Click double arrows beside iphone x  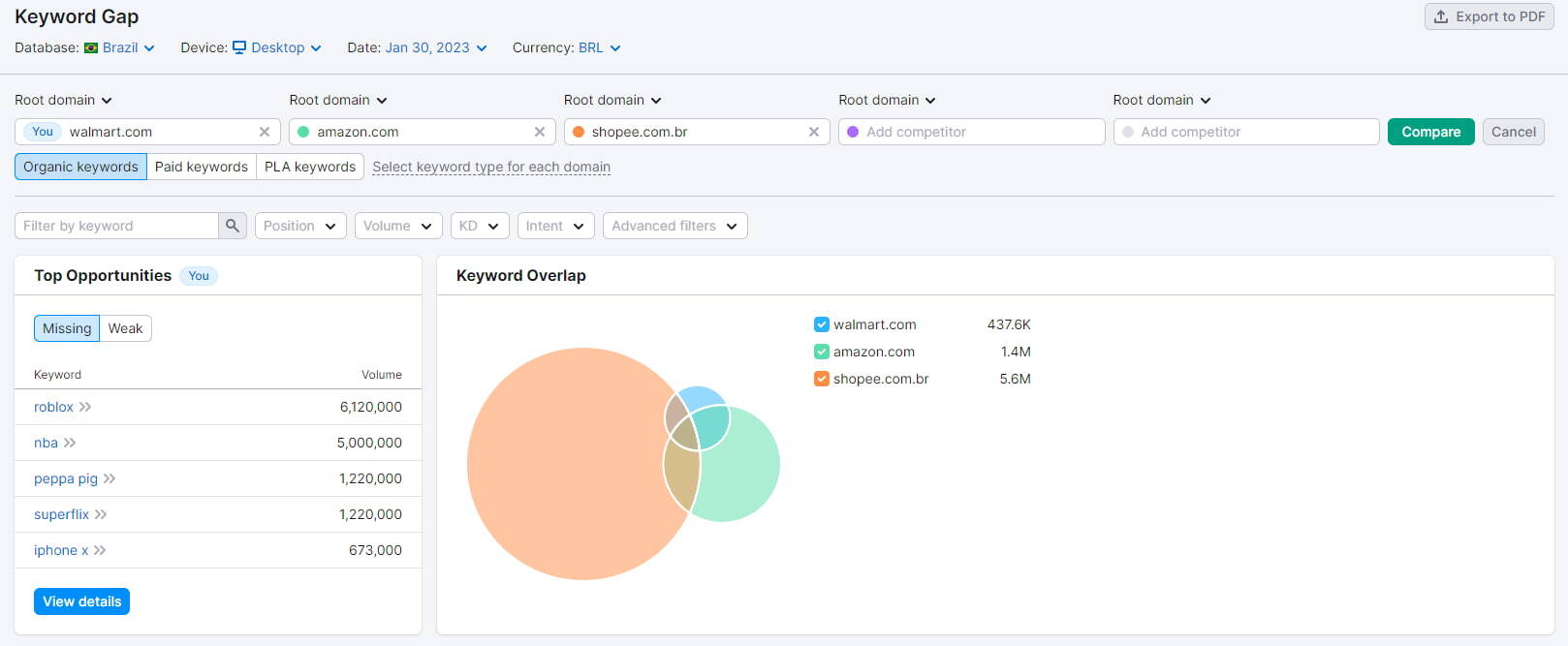100,550
